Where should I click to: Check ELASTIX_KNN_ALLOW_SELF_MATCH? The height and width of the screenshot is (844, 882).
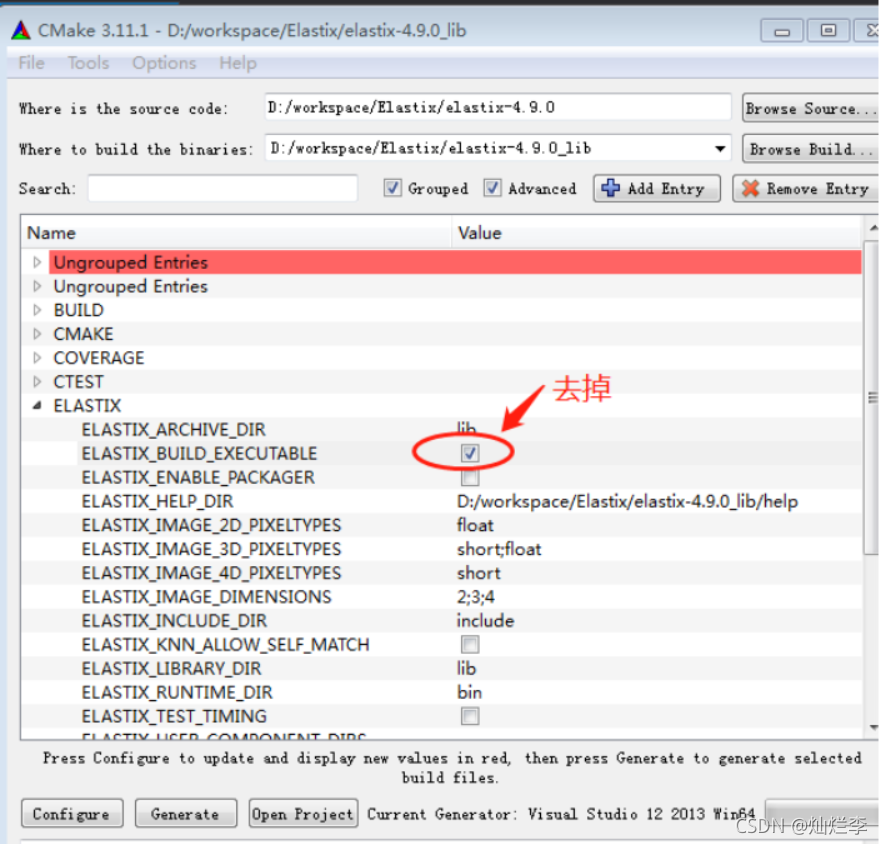tap(467, 644)
